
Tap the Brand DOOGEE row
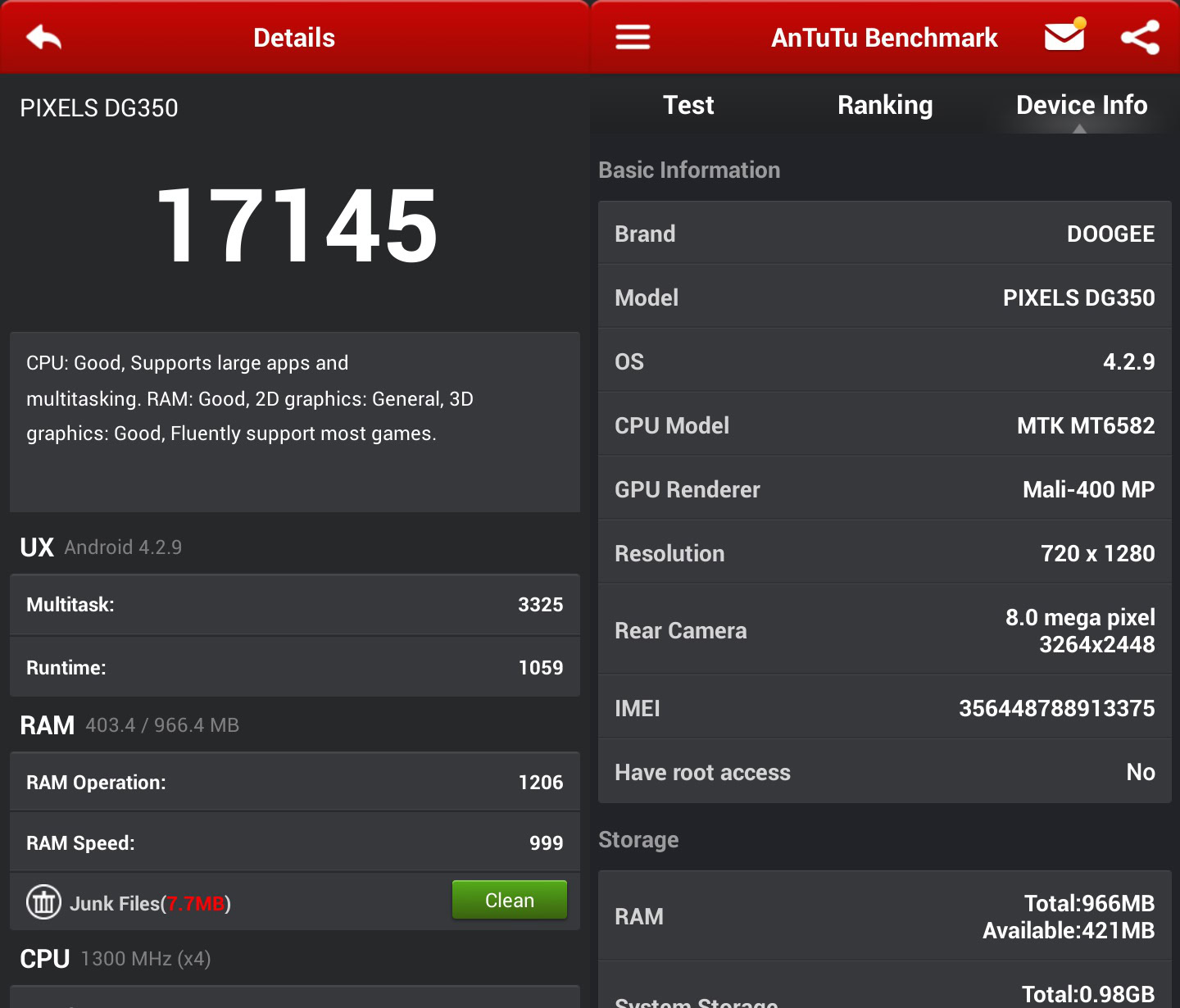point(884,234)
